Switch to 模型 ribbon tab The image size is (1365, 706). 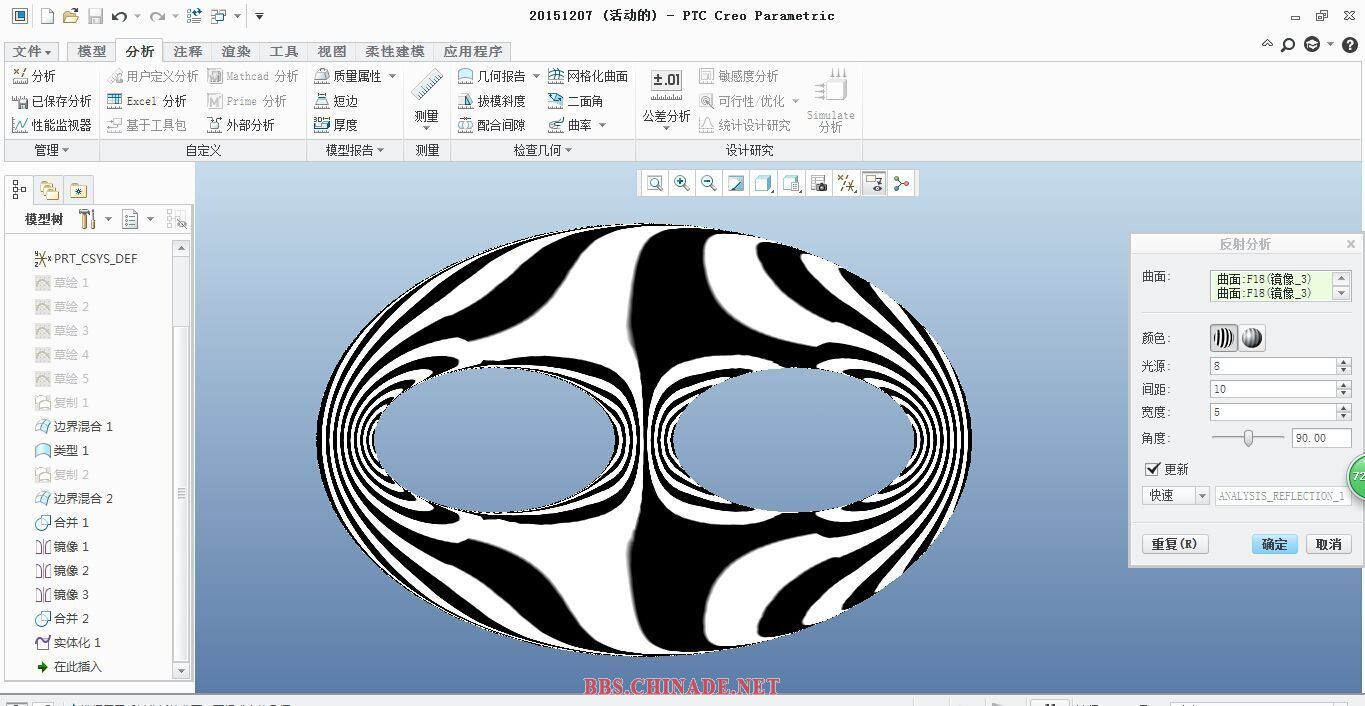(x=91, y=51)
